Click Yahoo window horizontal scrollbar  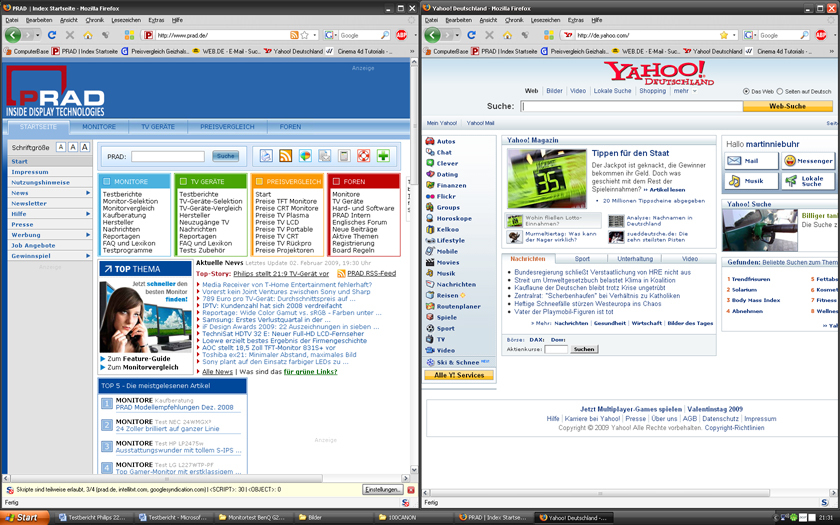(600, 492)
